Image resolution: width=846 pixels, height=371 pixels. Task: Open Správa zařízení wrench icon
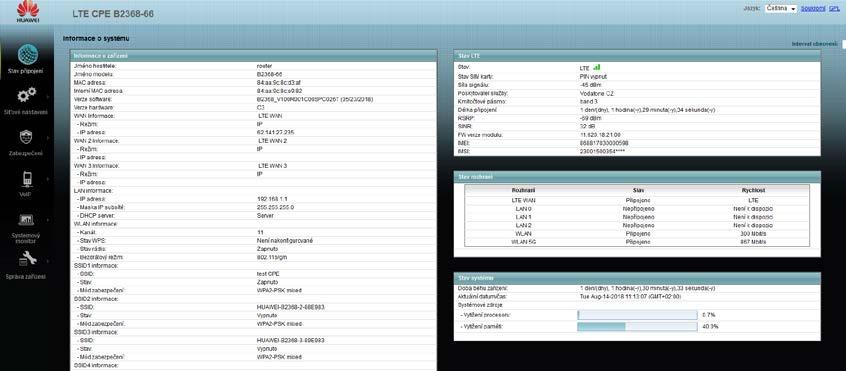tap(27, 260)
